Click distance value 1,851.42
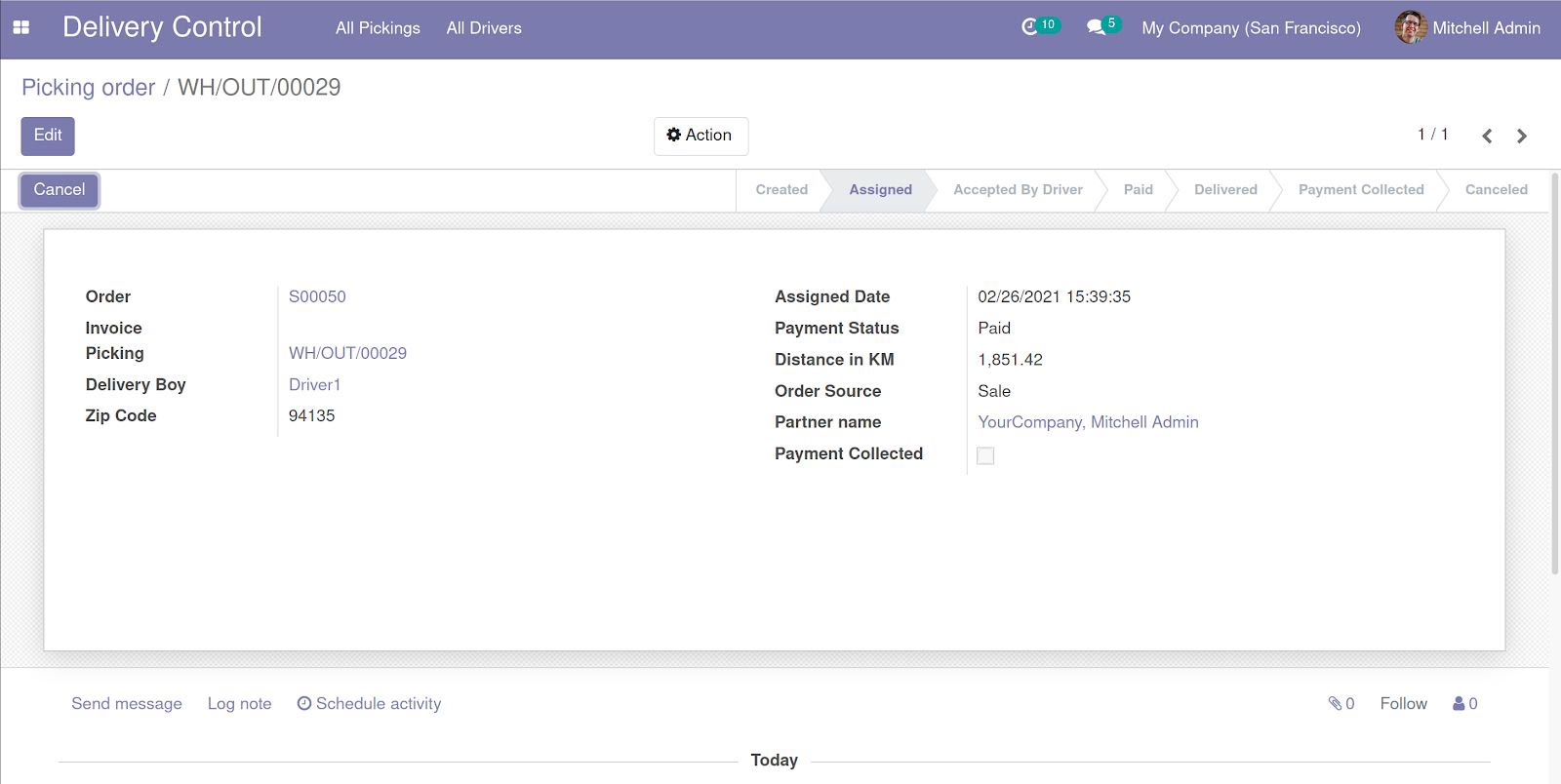 [1010, 360]
